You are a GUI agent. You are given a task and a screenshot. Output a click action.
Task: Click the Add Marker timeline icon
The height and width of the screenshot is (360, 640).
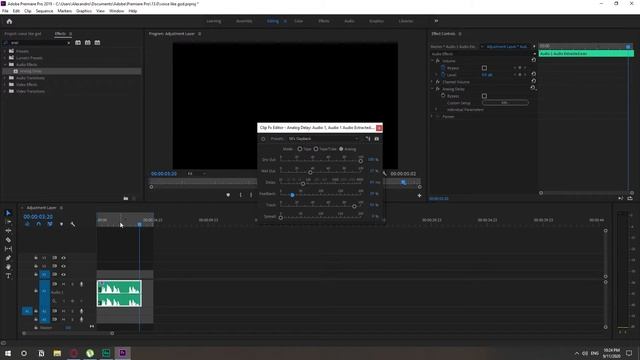click(x=62, y=224)
